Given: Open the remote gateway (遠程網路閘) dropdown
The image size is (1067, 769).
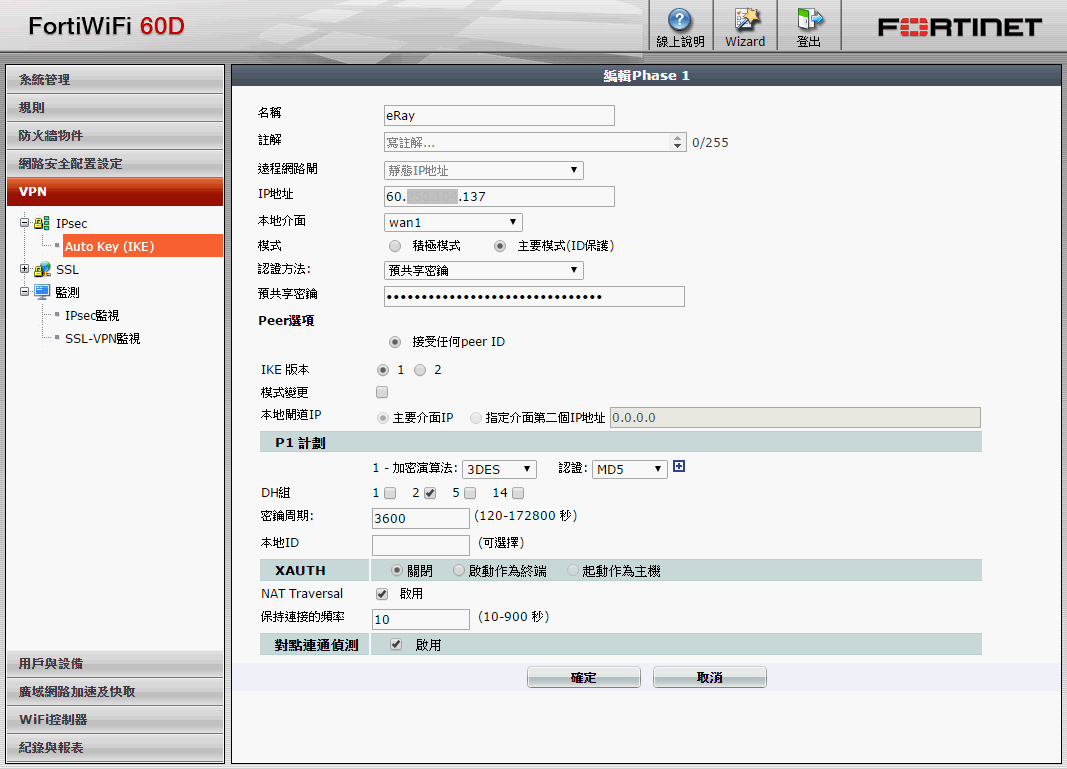Looking at the screenshot, I should click(x=484, y=170).
